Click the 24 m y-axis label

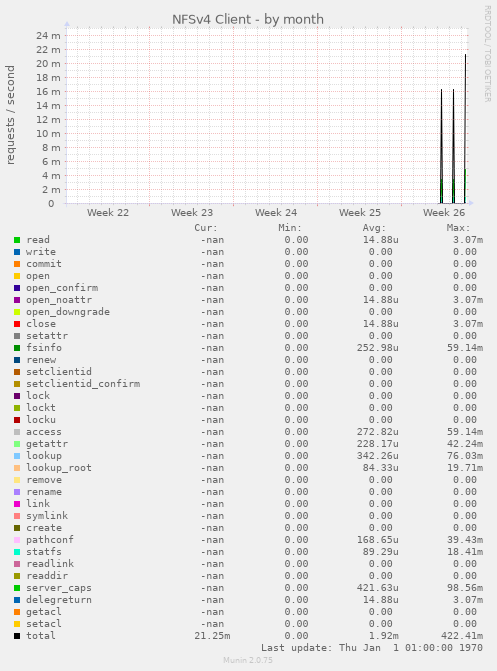pyautogui.click(x=48, y=36)
